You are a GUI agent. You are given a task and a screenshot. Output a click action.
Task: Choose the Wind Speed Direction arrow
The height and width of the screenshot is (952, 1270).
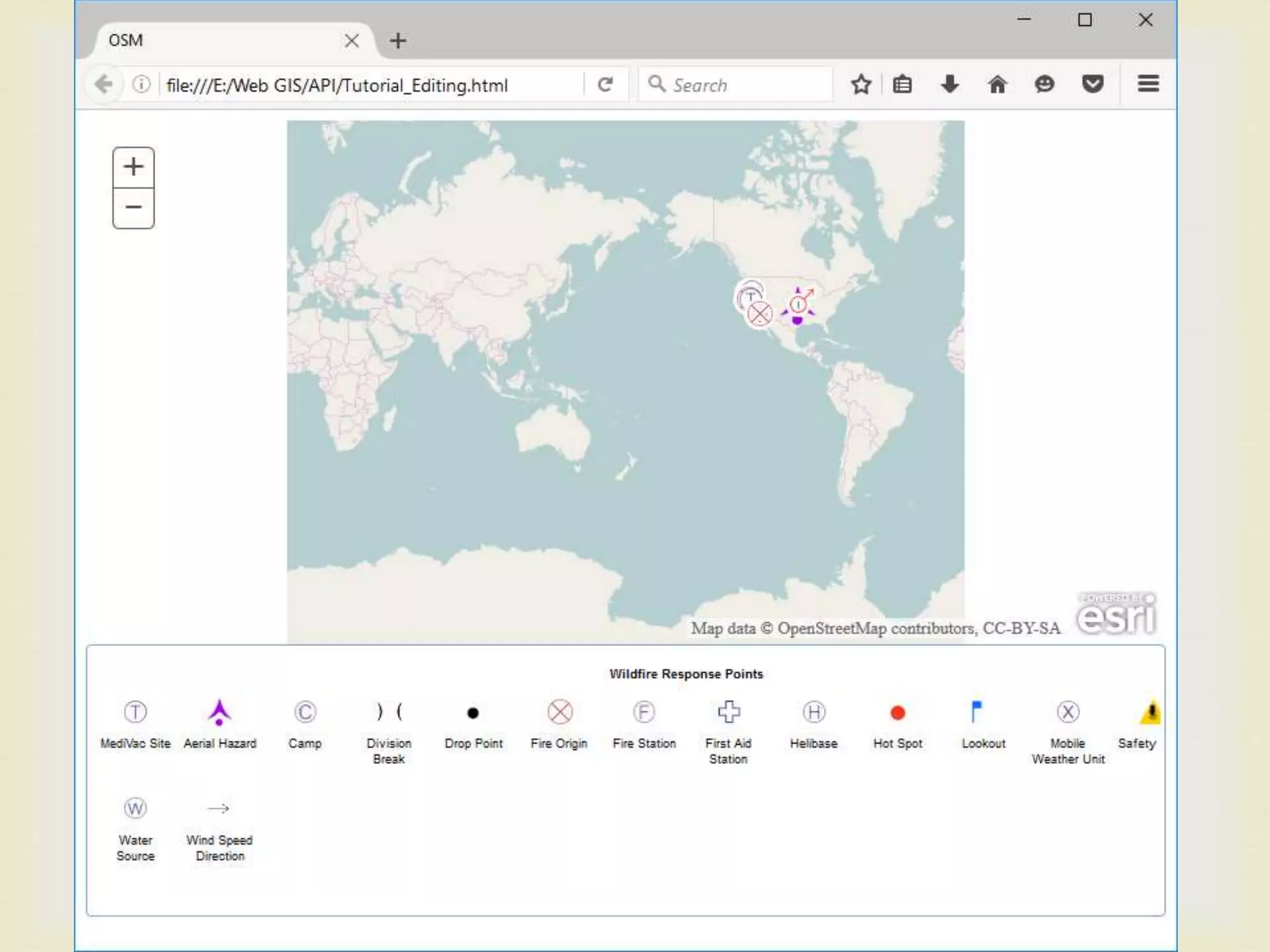(x=218, y=808)
